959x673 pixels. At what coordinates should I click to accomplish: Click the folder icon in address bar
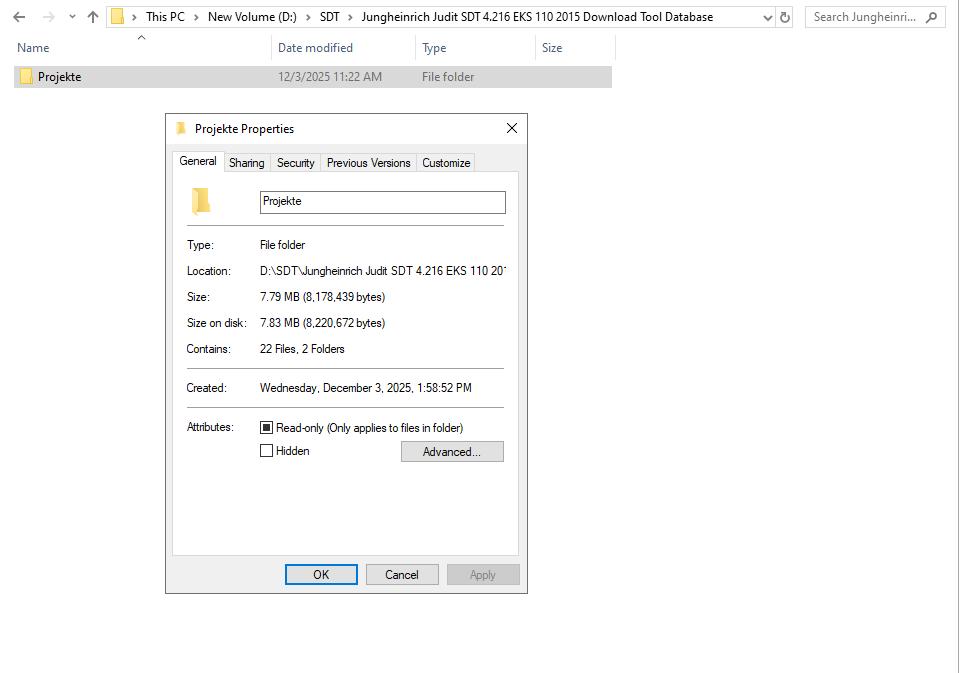[117, 17]
